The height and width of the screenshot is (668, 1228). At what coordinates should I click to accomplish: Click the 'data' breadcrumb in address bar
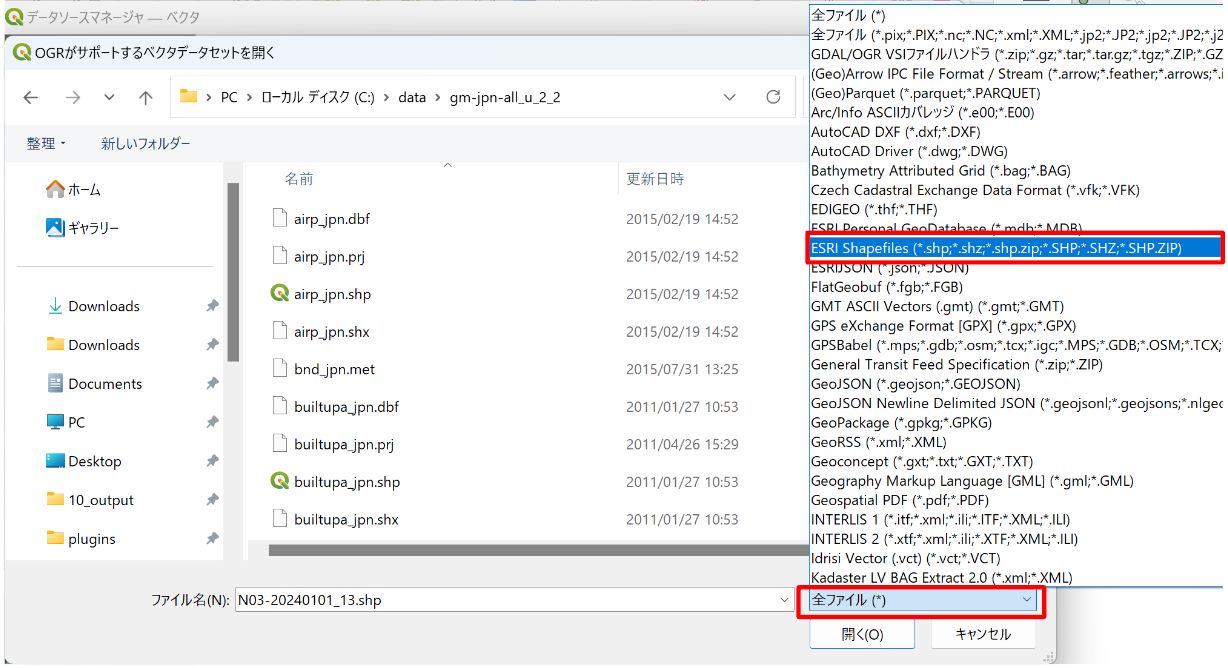412,97
